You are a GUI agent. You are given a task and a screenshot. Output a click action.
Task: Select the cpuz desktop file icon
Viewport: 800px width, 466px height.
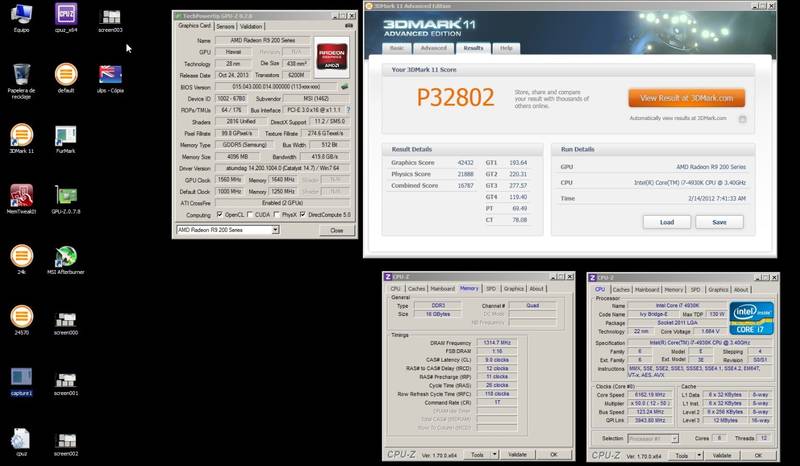[x=21, y=442]
